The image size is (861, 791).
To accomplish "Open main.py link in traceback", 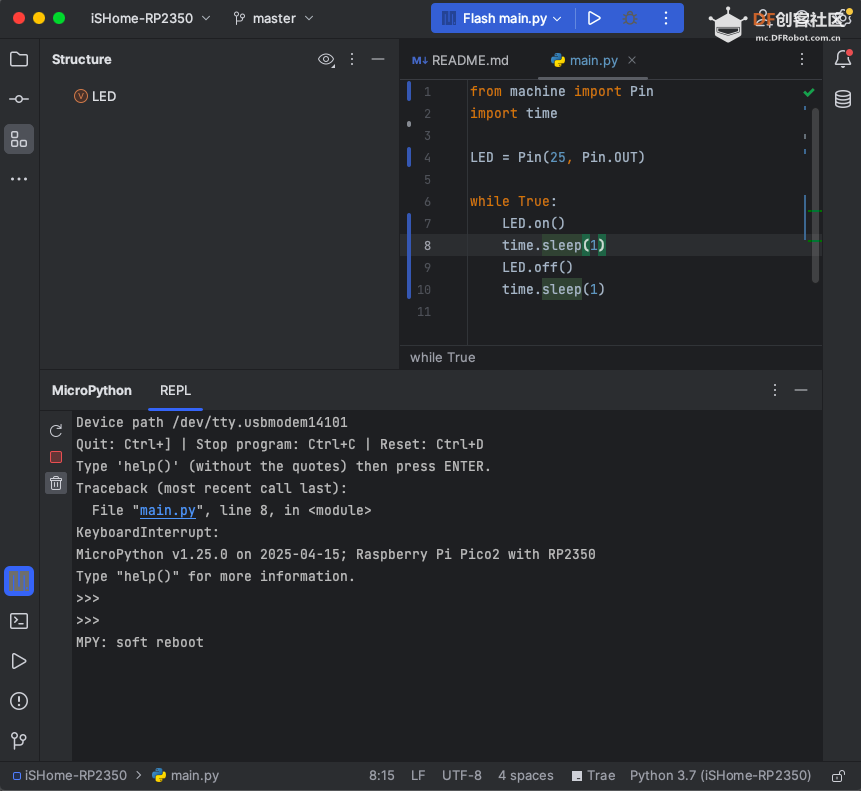I will point(167,510).
